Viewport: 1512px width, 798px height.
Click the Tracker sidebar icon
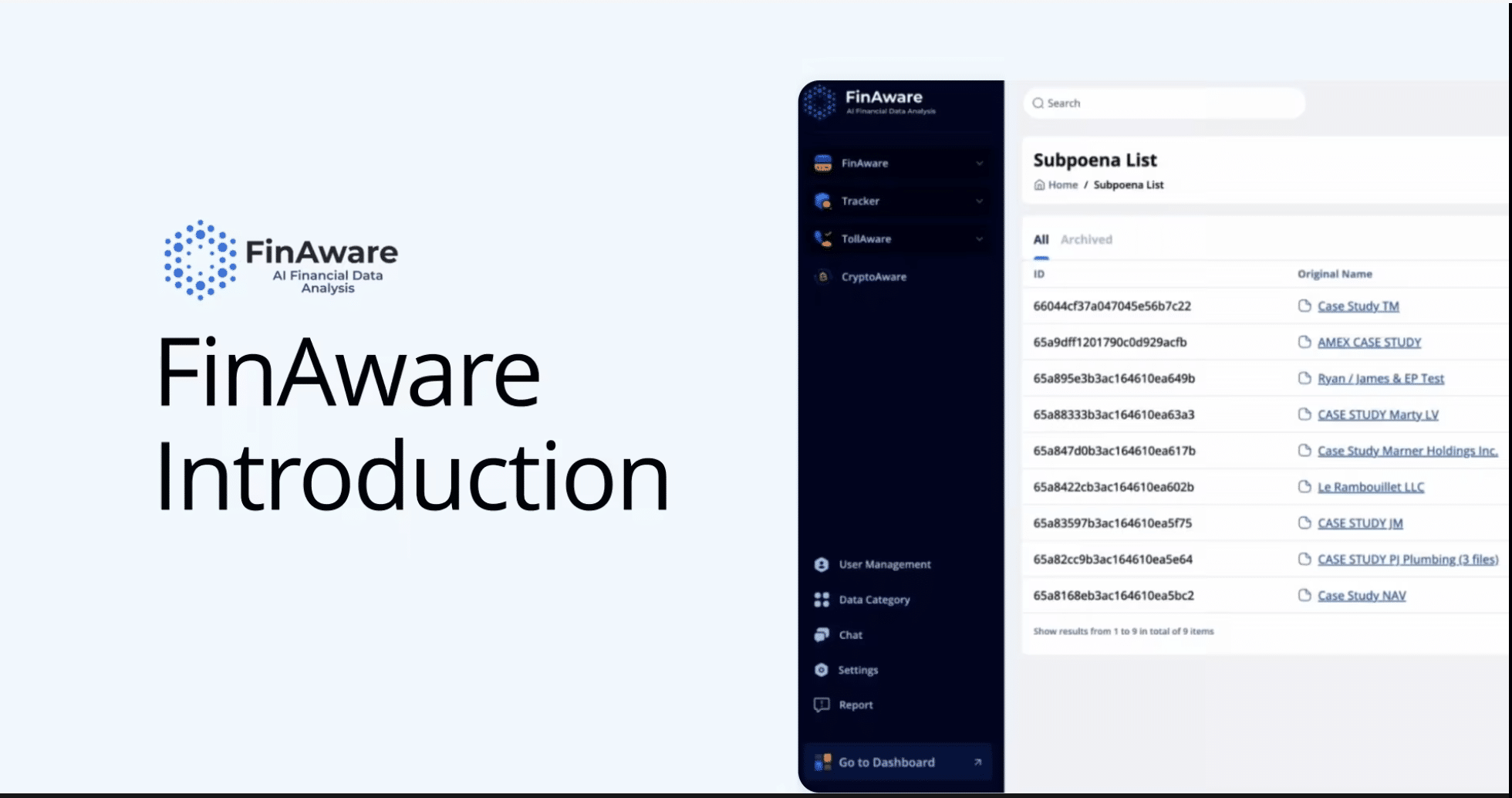822,201
